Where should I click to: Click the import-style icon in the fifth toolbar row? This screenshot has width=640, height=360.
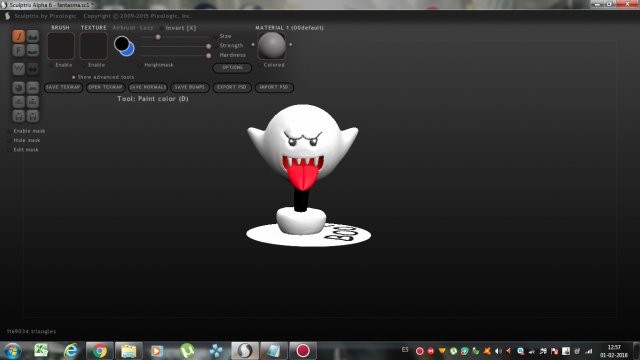[18, 102]
